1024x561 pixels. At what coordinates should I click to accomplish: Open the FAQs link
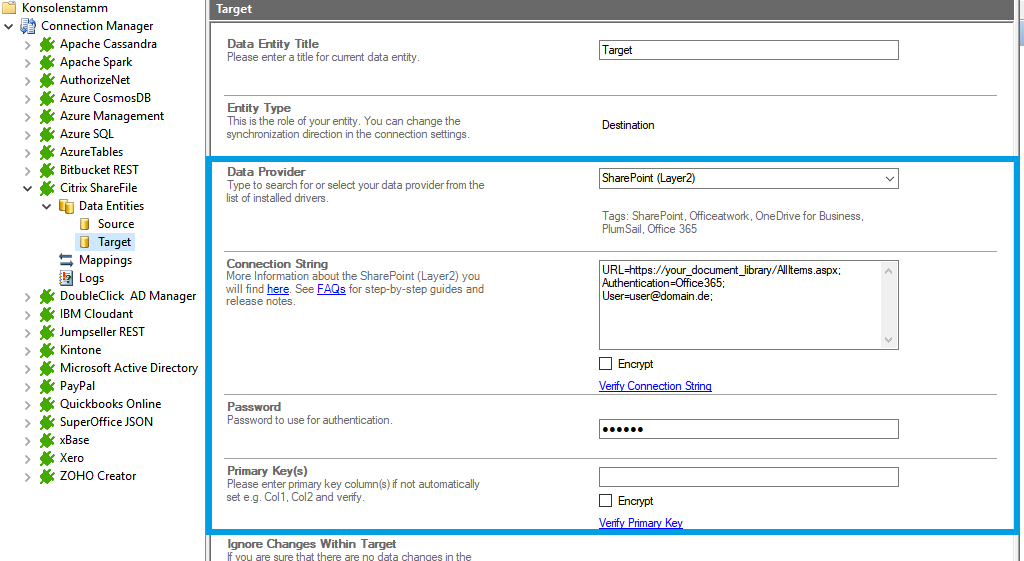331,289
